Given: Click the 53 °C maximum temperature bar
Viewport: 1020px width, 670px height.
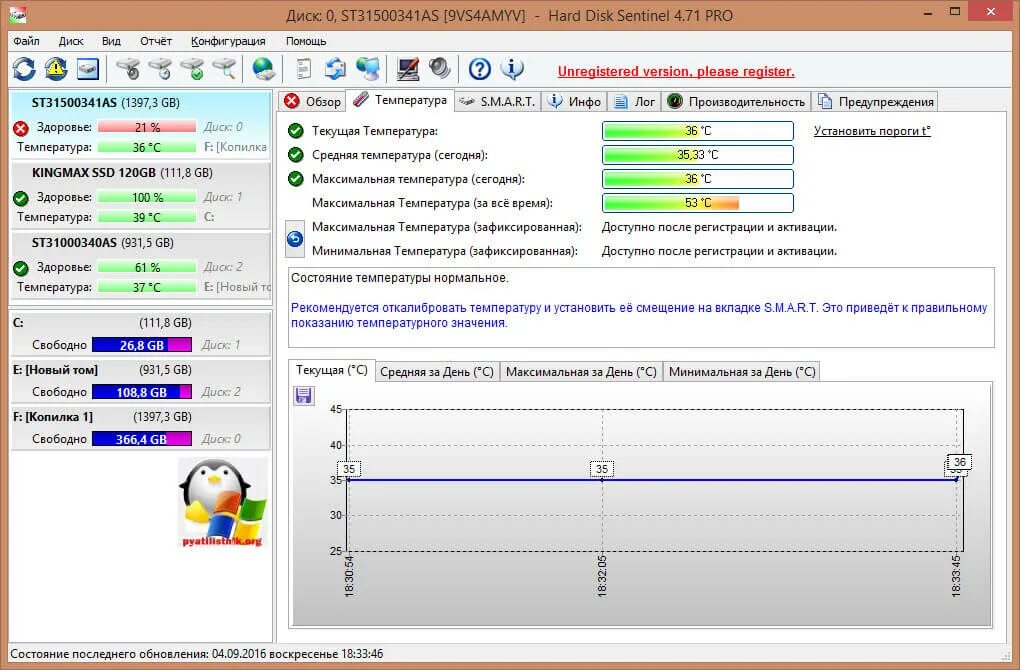Looking at the screenshot, I should pyautogui.click(x=697, y=203).
